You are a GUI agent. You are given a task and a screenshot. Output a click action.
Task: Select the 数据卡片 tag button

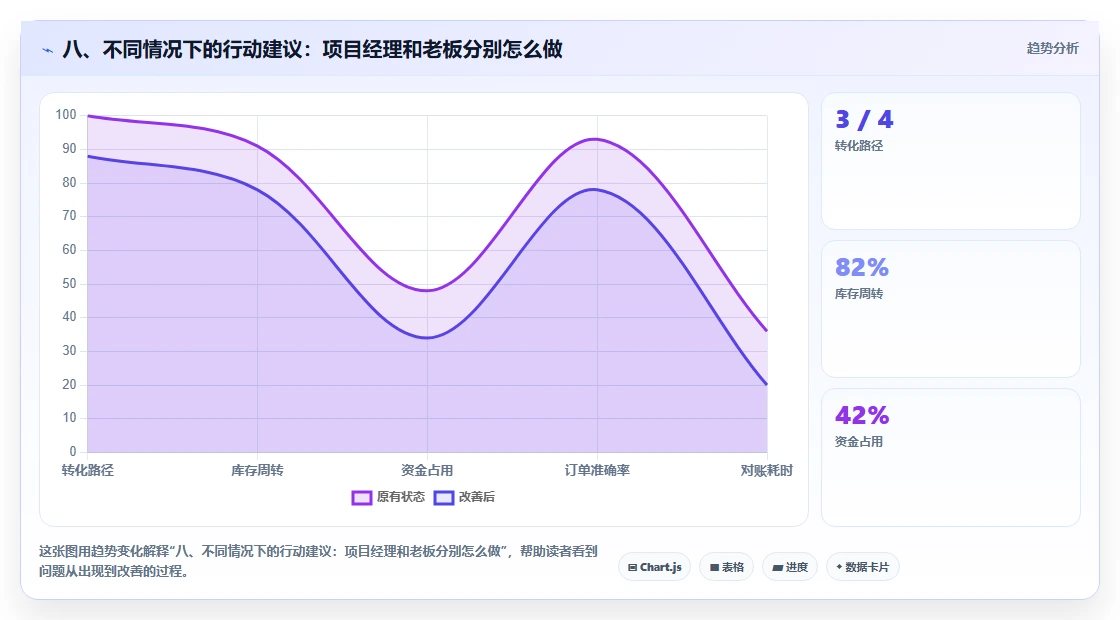(863, 567)
